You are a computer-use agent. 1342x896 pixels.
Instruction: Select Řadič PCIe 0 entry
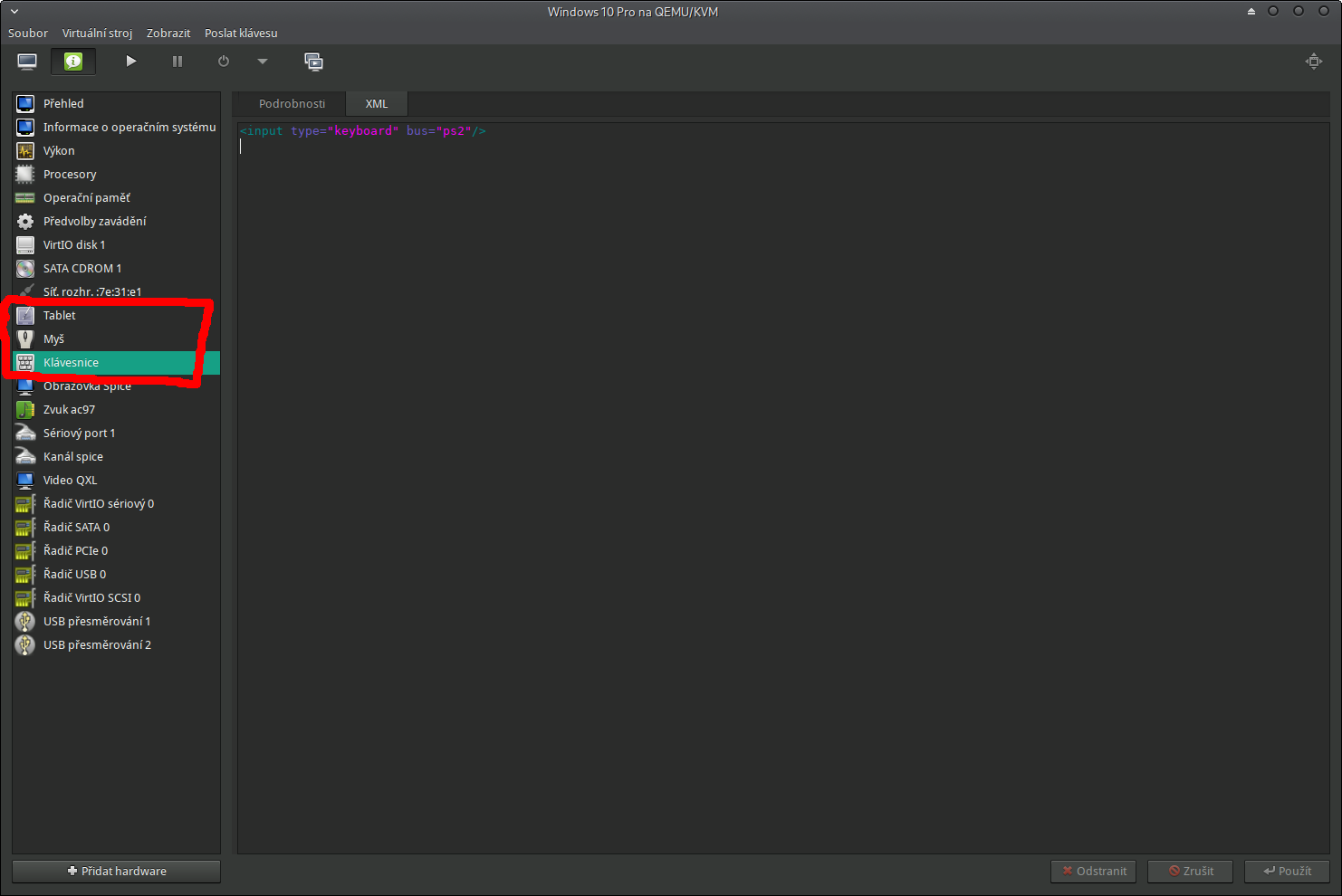116,551
